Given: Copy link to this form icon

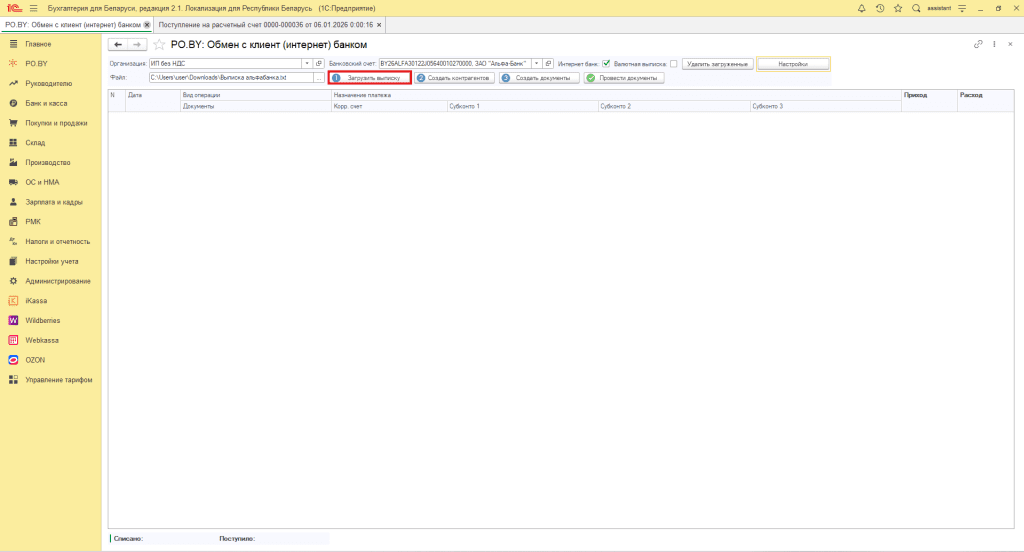Looking at the screenshot, I should (978, 45).
